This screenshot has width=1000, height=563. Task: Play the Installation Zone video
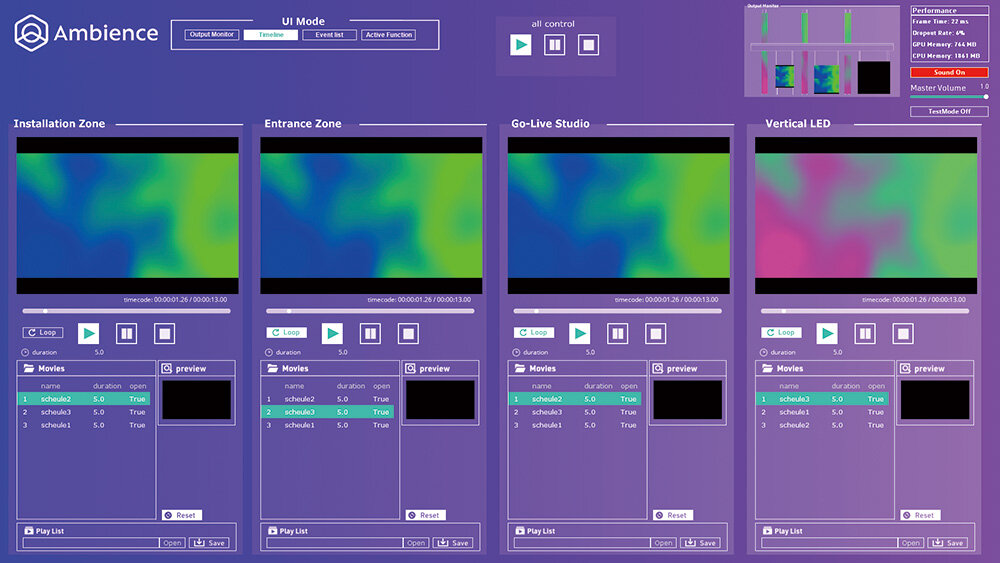click(x=89, y=333)
